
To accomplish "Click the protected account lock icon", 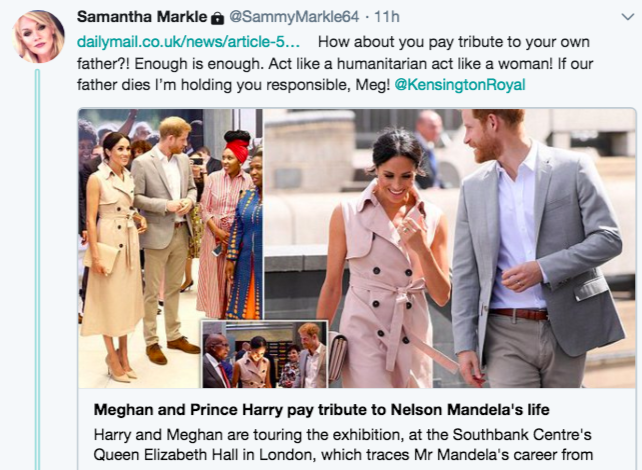I will coord(217,19).
